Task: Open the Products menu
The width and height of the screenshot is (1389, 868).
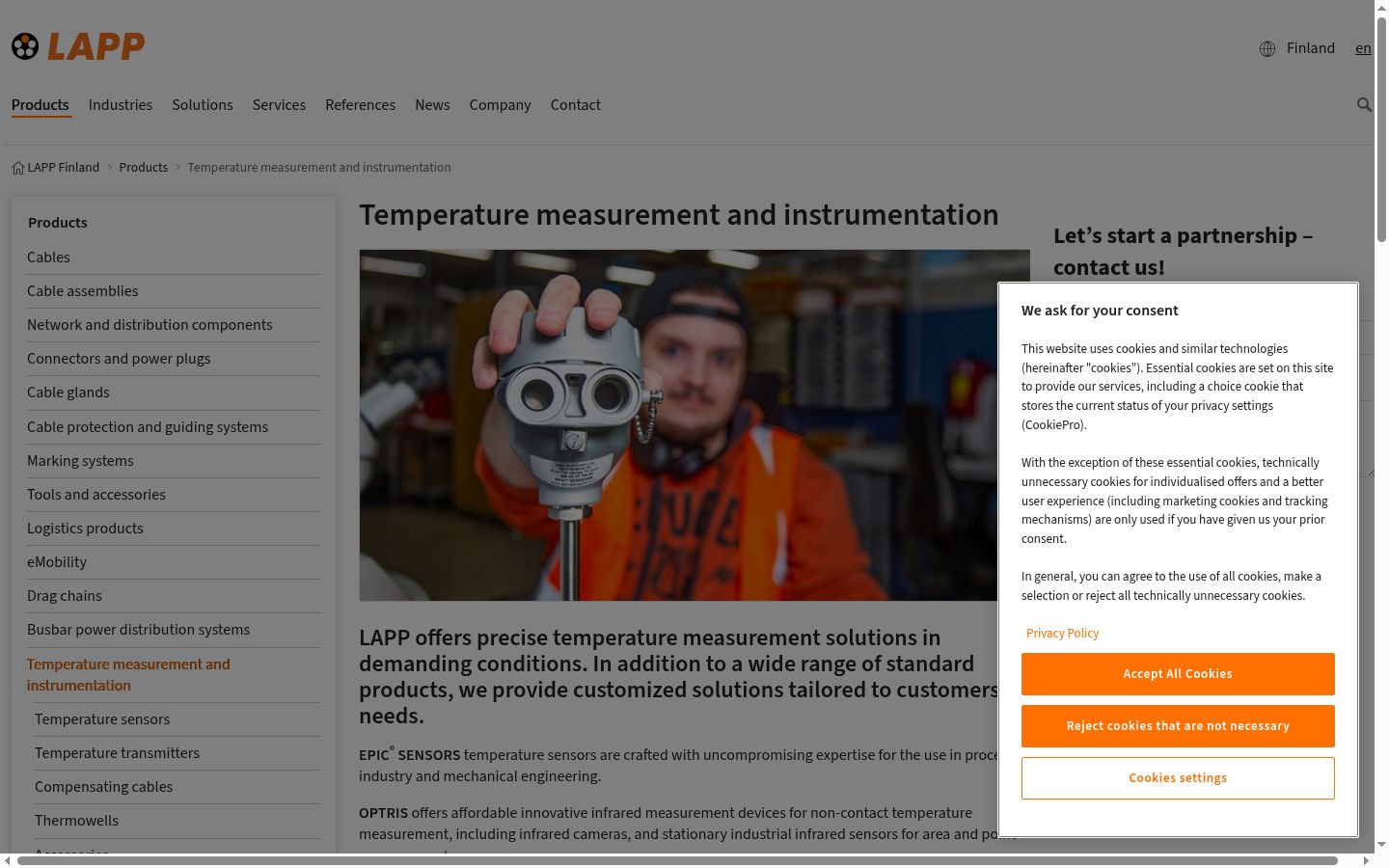Action: [x=41, y=105]
